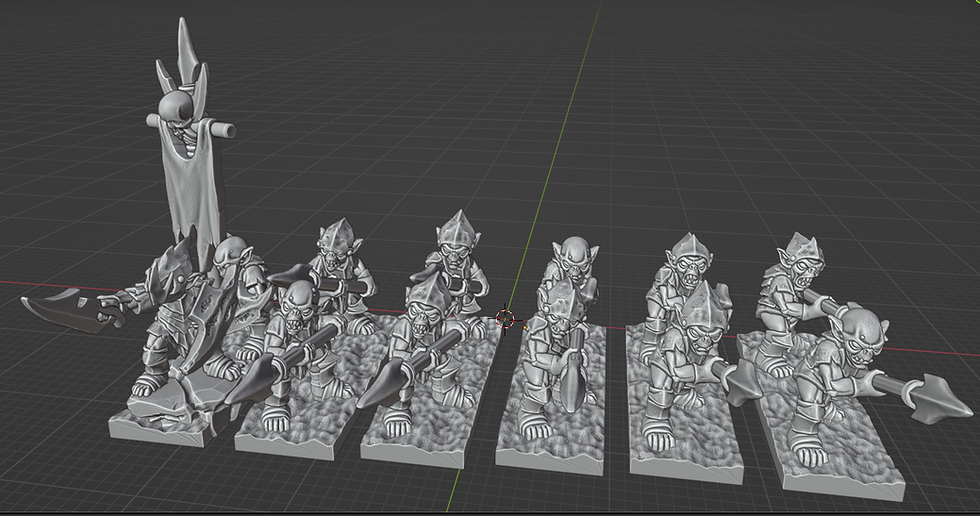
Task: Select the three-pronged spike atop the banner
Action: pos(182,66)
